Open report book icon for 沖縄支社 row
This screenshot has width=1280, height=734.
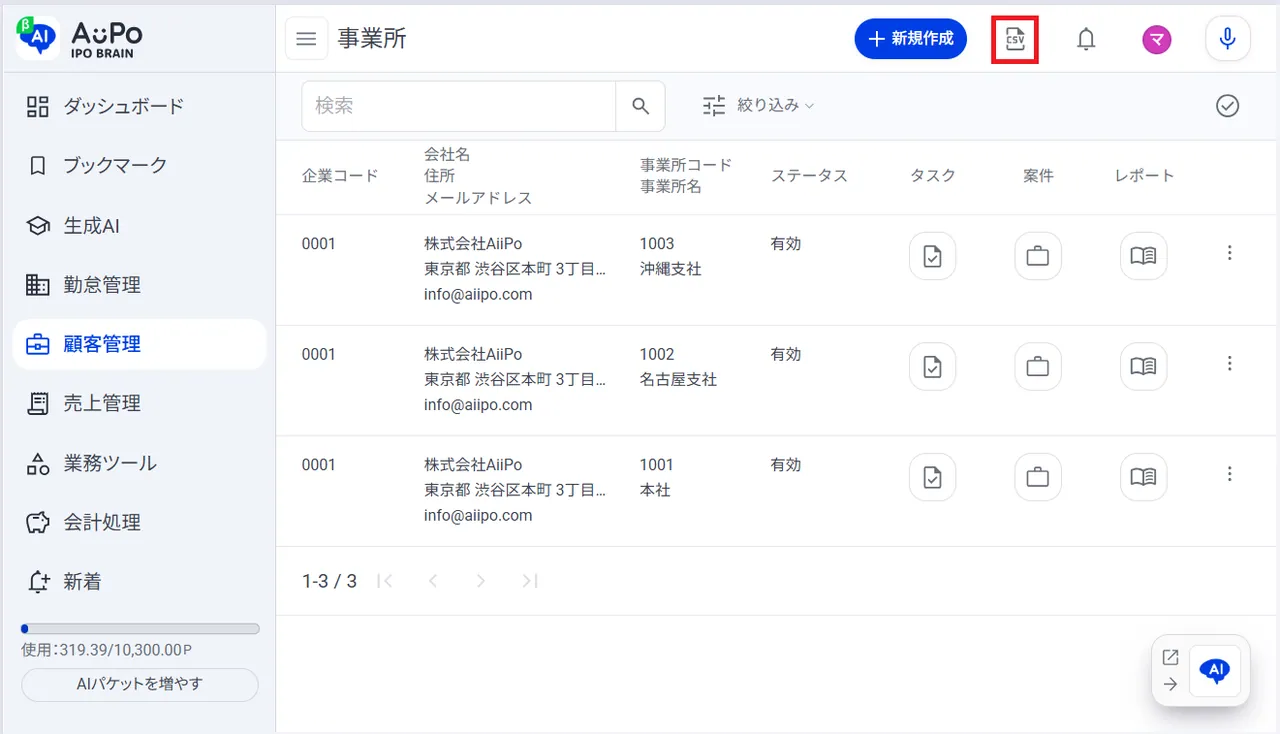point(1143,256)
